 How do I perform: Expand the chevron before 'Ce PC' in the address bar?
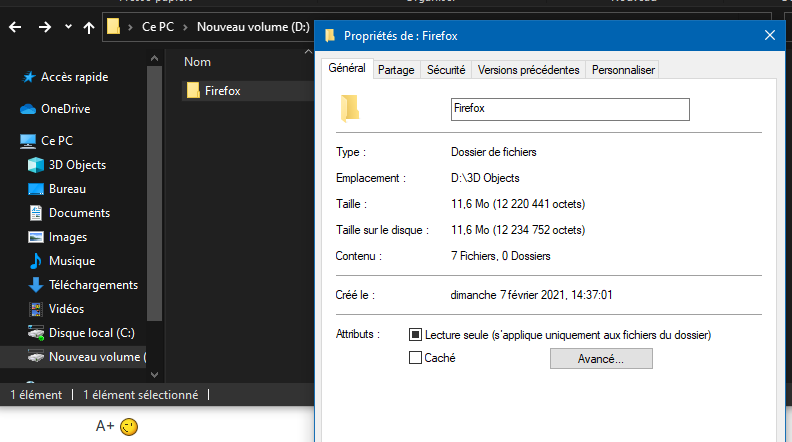point(130,27)
